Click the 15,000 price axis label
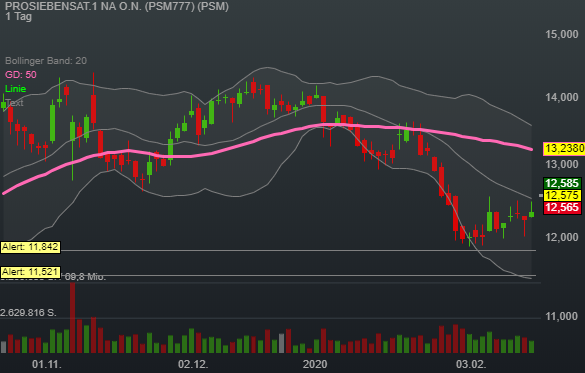Image resolution: width=585 pixels, height=373 pixels. point(561,34)
